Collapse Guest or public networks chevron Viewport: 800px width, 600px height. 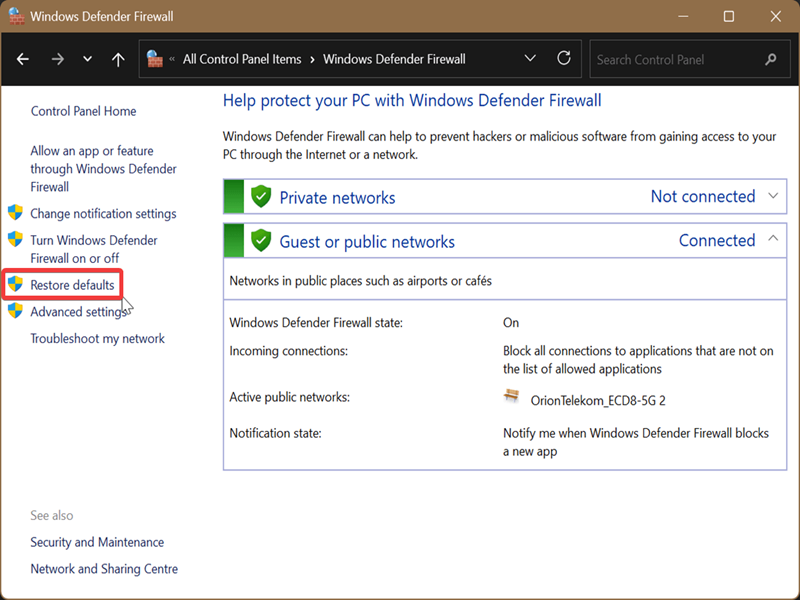(x=773, y=238)
